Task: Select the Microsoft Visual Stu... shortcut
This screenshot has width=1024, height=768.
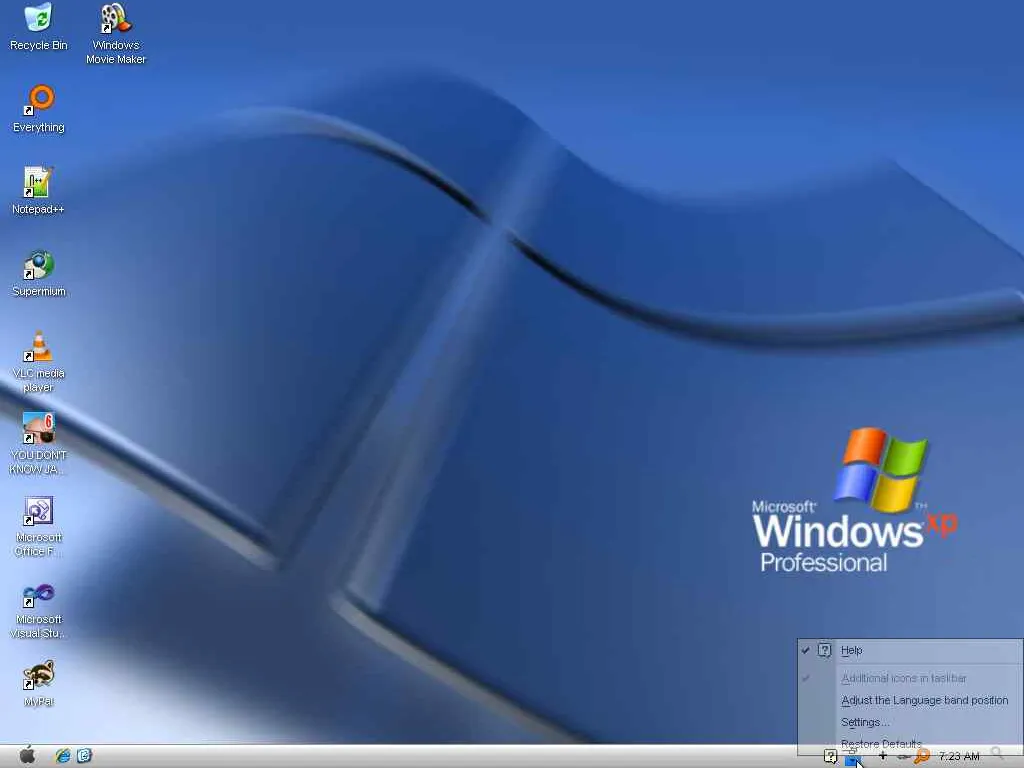Action: [39, 611]
